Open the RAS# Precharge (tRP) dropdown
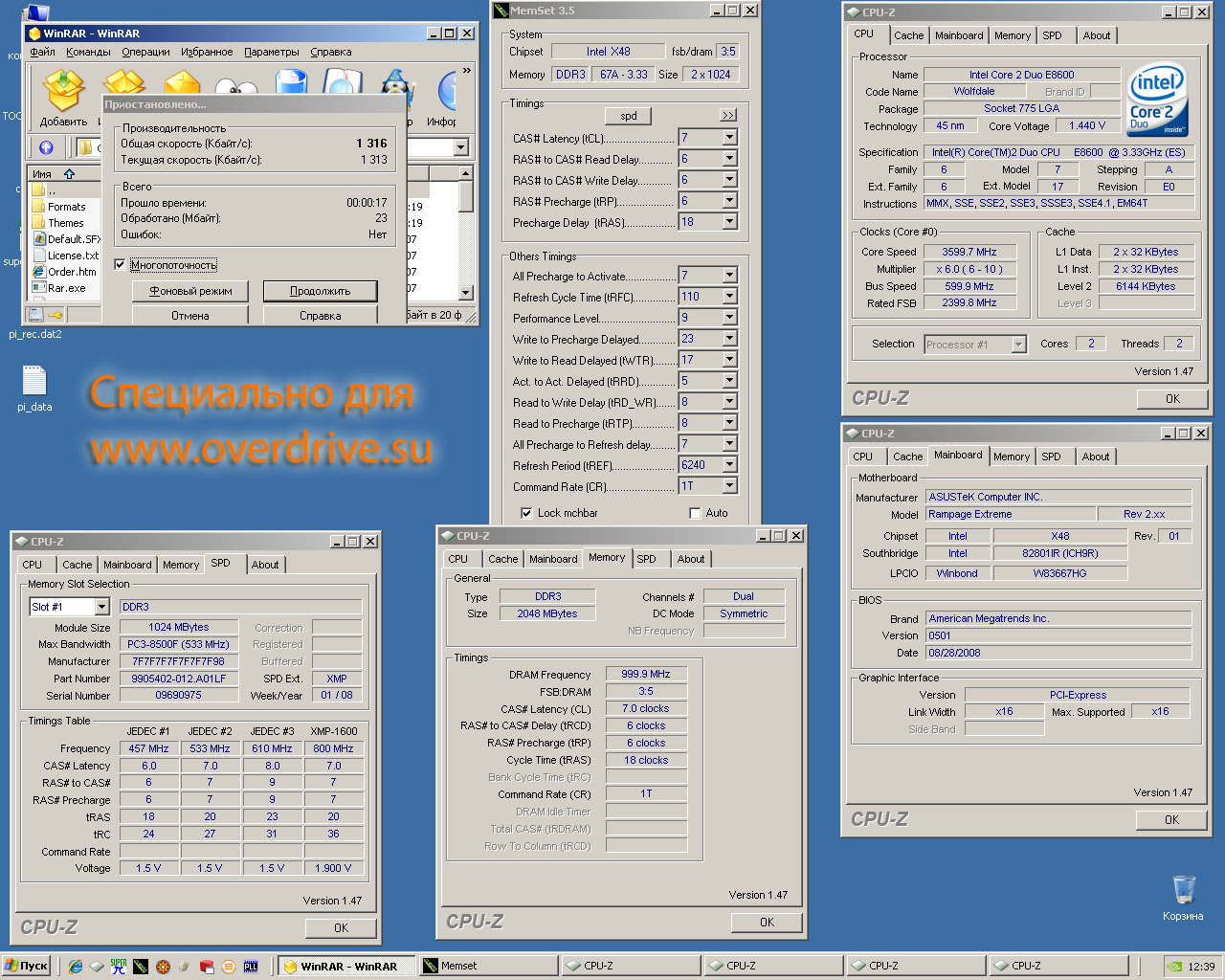1225x980 pixels. [729, 201]
